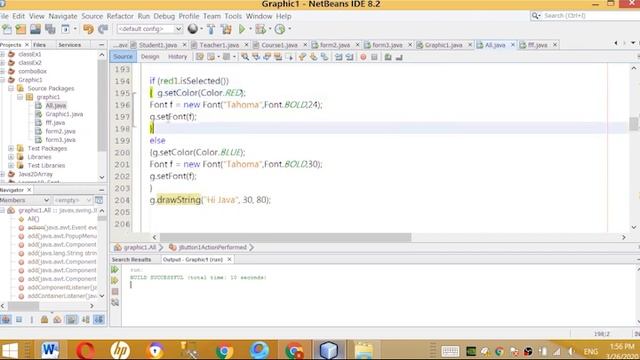Click the Find Previous Occurrence icon
Screen dimensions: 640x360
[x=256, y=57]
